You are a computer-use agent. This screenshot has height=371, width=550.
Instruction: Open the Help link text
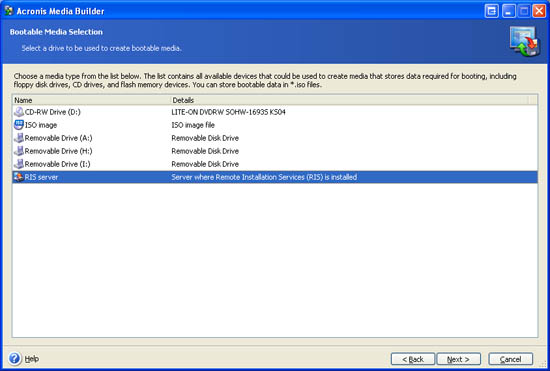pos(32,359)
